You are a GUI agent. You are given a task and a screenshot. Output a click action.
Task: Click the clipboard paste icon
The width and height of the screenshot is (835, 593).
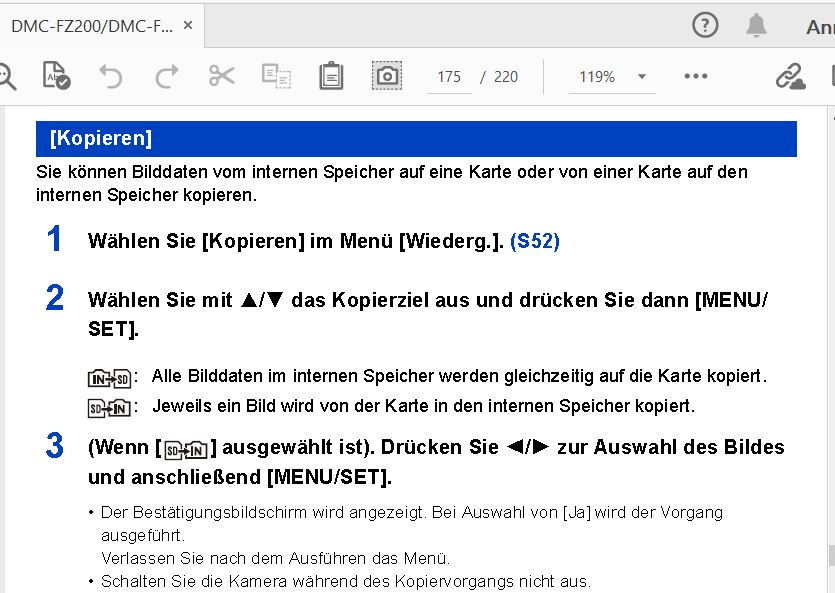331,76
